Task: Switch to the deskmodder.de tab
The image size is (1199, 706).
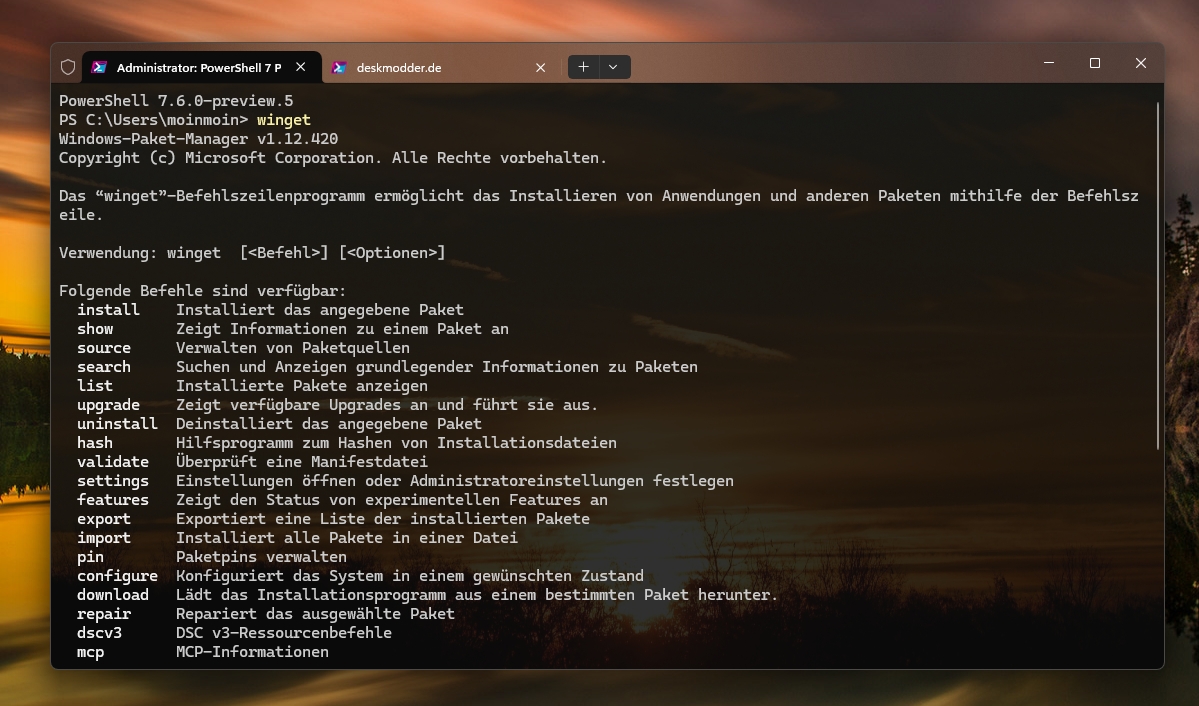Action: click(x=420, y=68)
